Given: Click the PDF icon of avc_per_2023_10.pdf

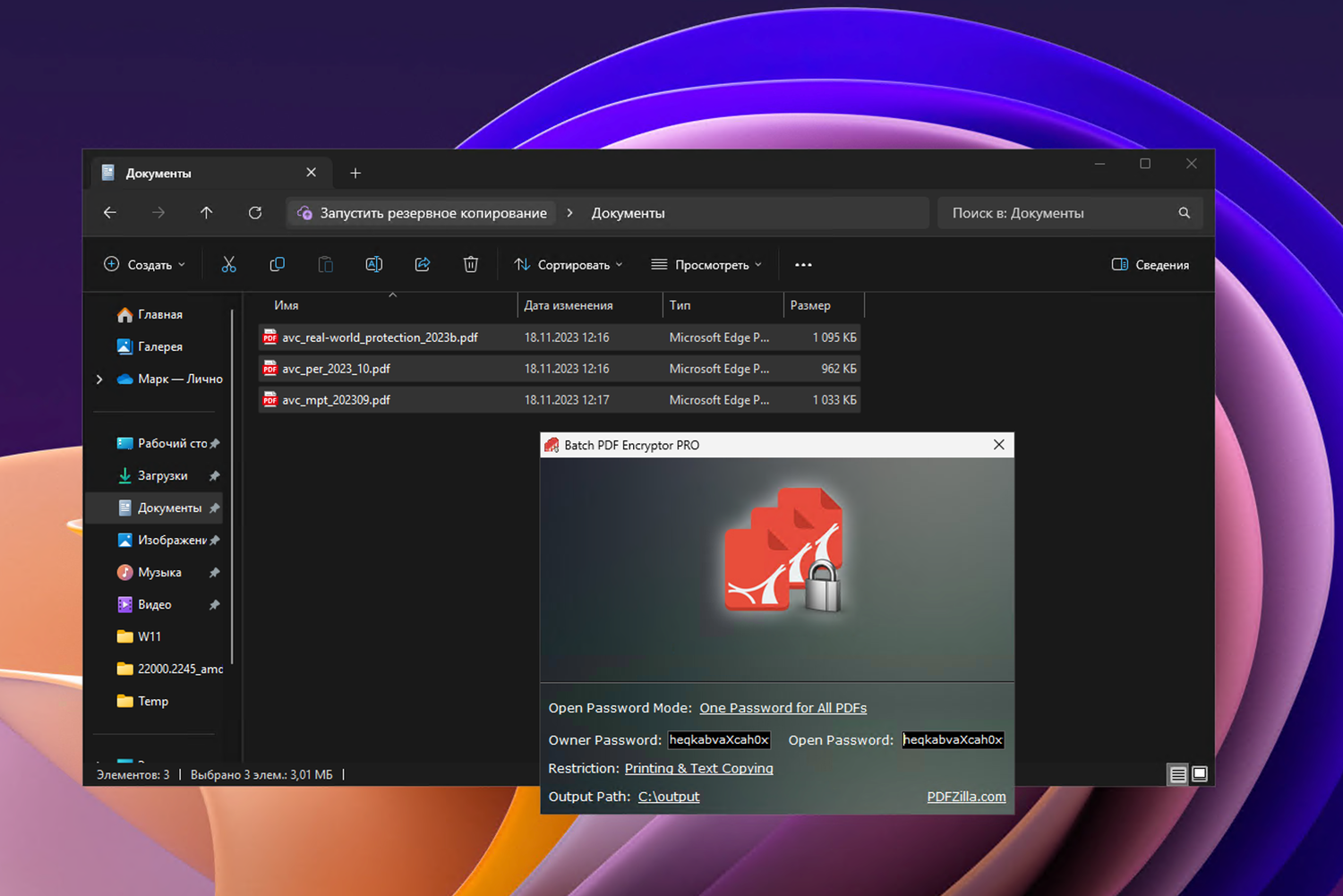Looking at the screenshot, I should (270, 369).
